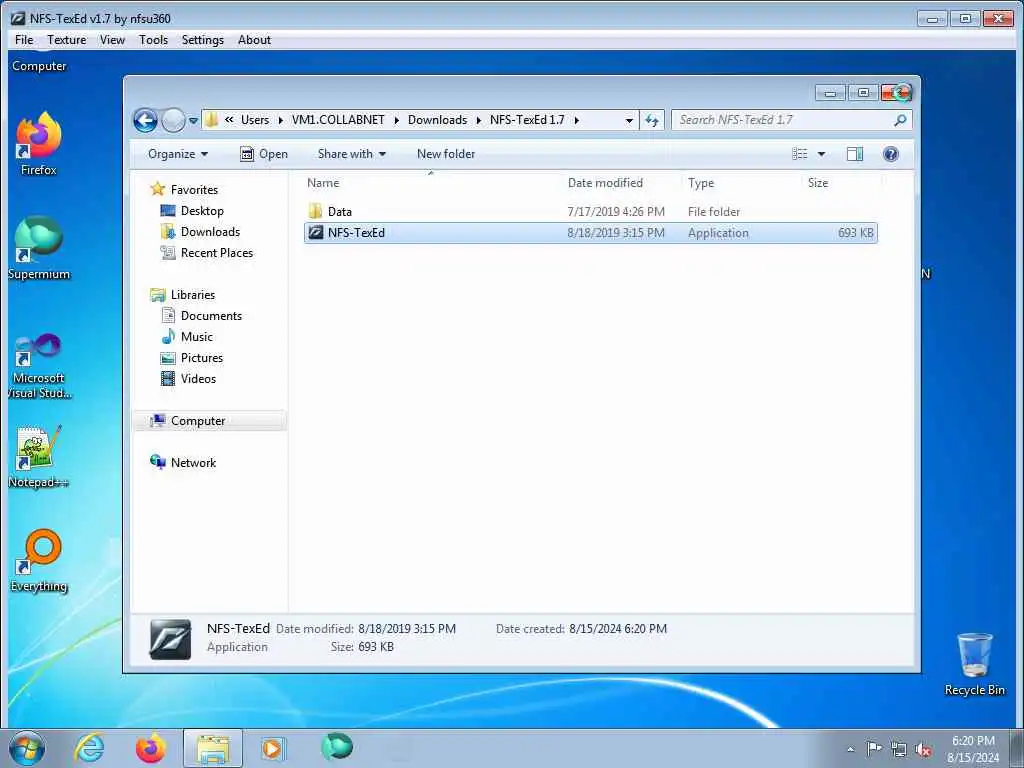Click the Explorer Help icon
This screenshot has height=768, width=1024.
click(x=891, y=154)
